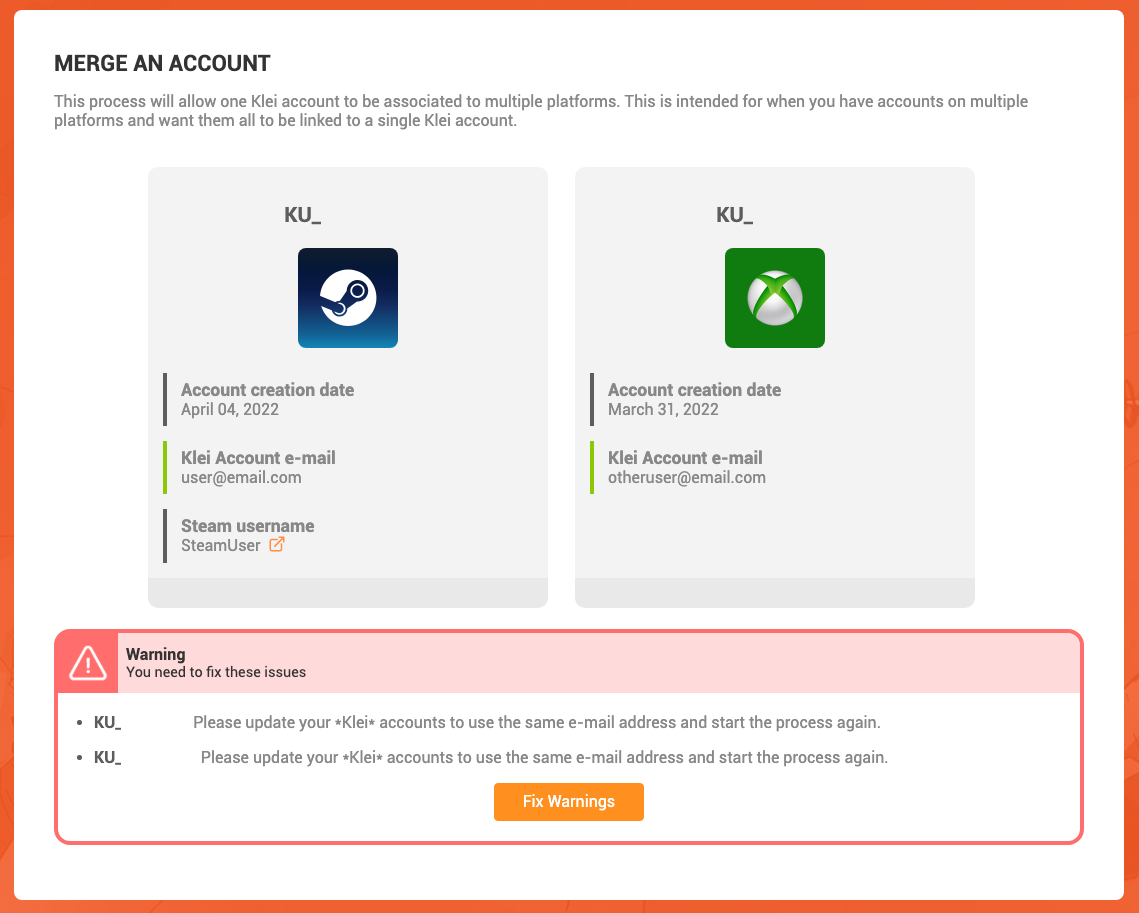
Task: Click the Steam platform logo icon
Action: (x=348, y=298)
